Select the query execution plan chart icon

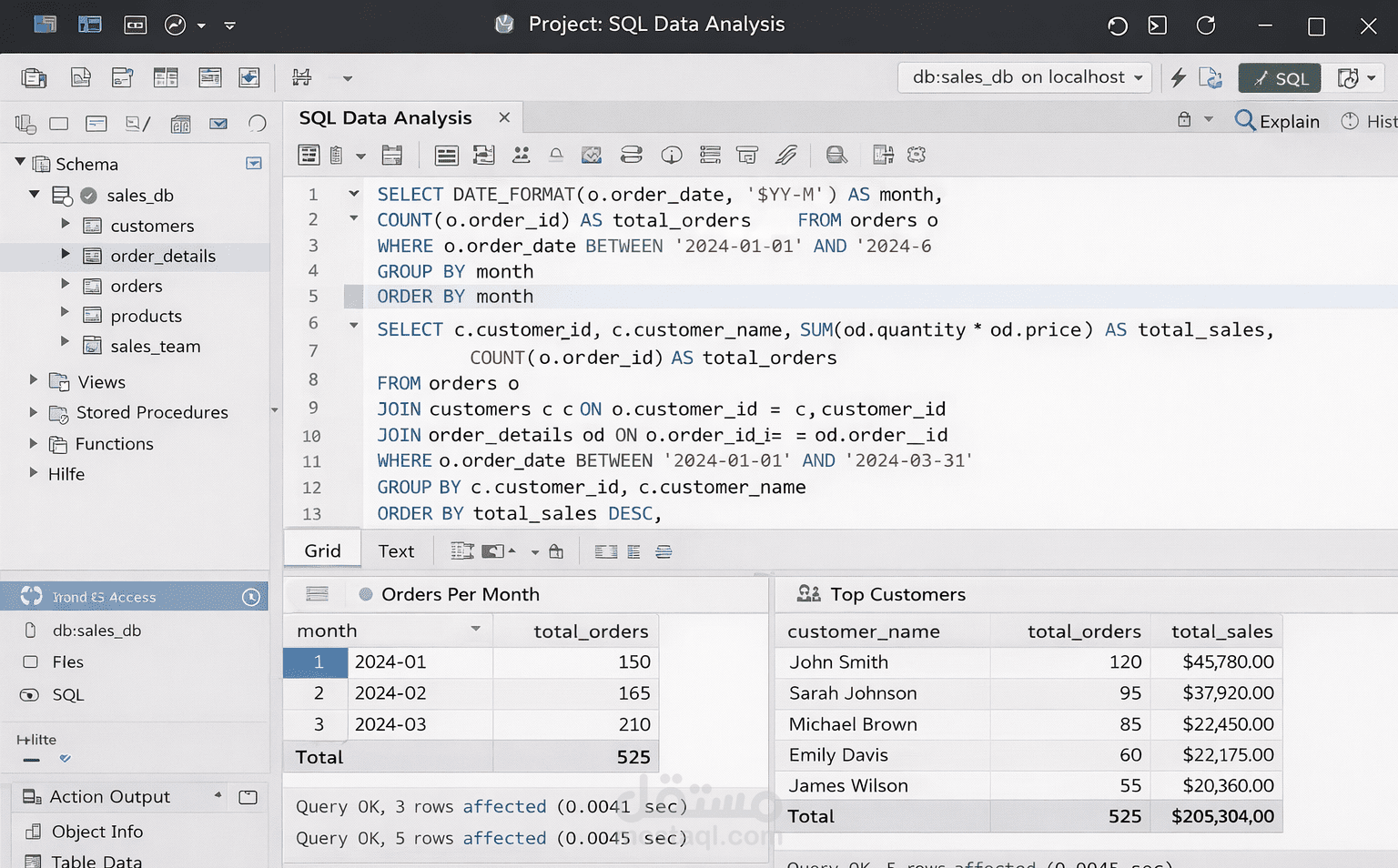click(593, 155)
